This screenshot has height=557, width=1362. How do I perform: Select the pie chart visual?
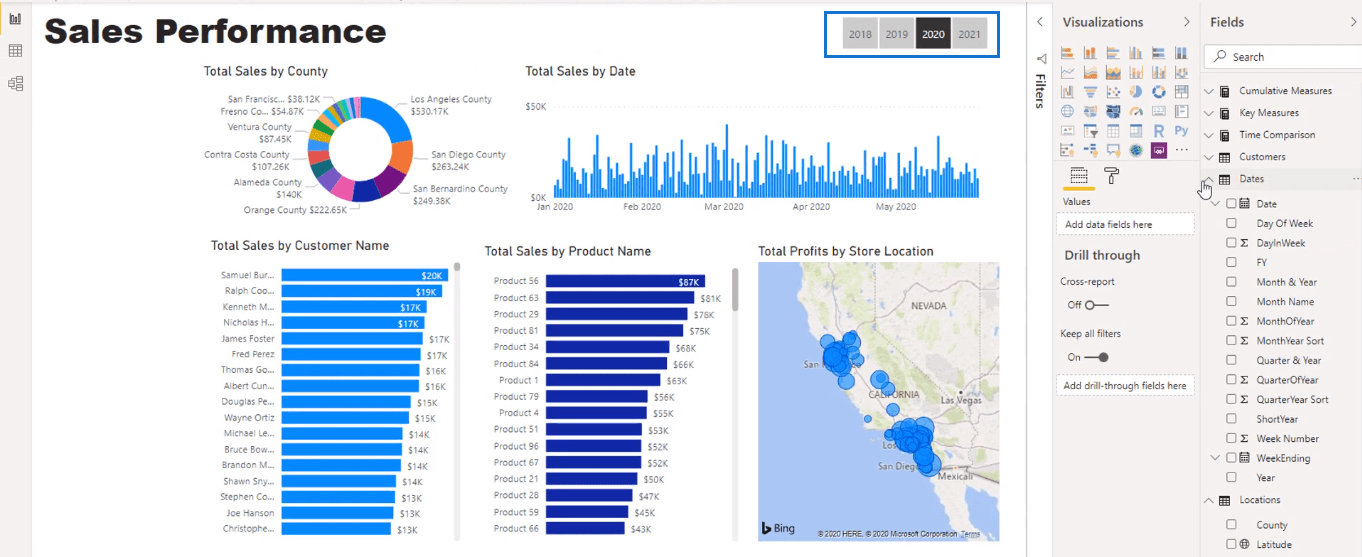coord(1136,92)
